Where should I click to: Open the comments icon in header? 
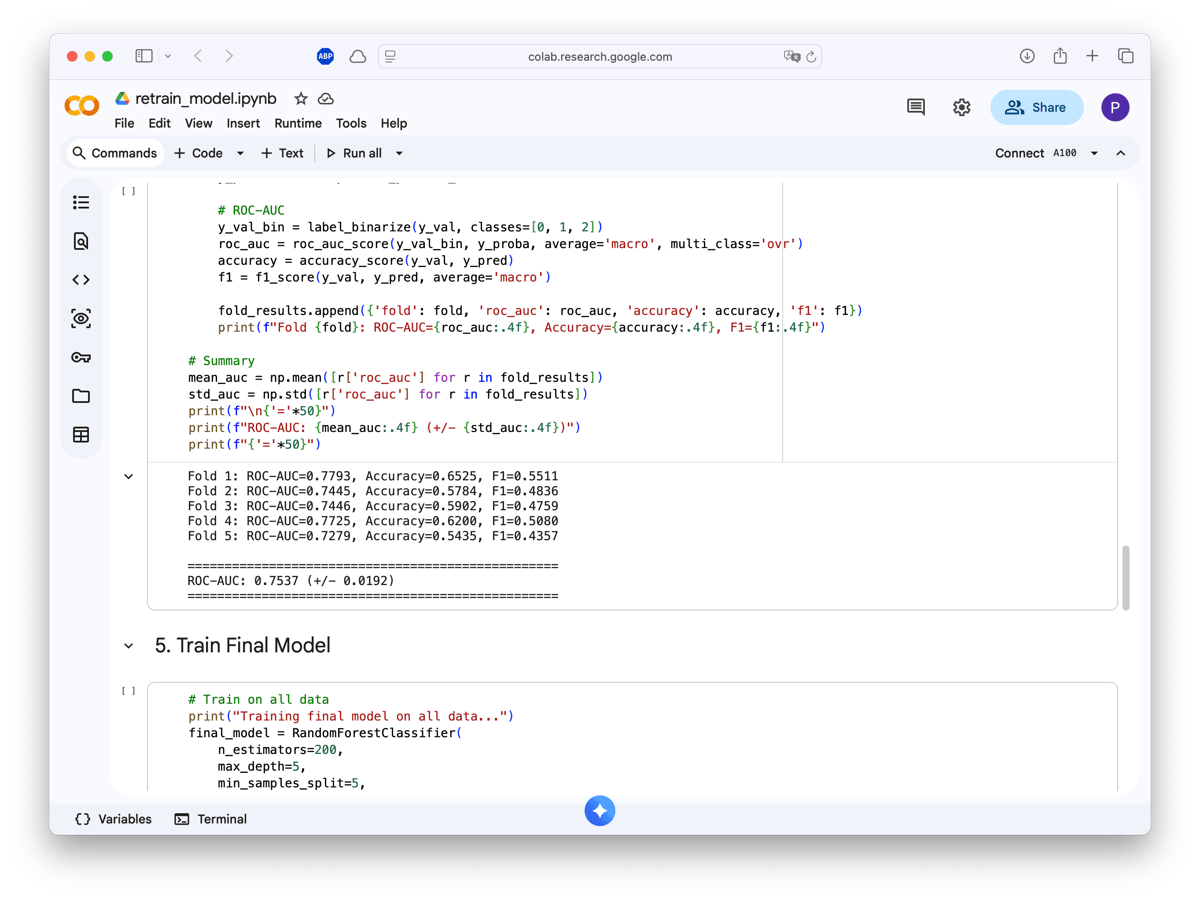click(x=915, y=107)
